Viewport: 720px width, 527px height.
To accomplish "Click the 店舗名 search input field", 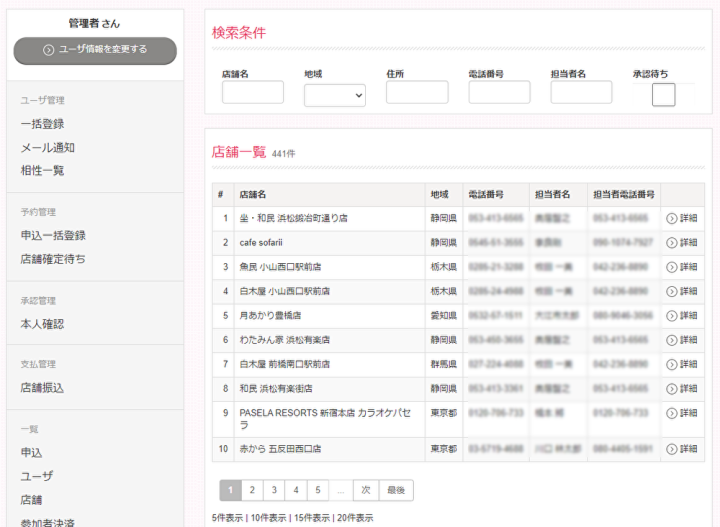I will pyautogui.click(x=252, y=93).
